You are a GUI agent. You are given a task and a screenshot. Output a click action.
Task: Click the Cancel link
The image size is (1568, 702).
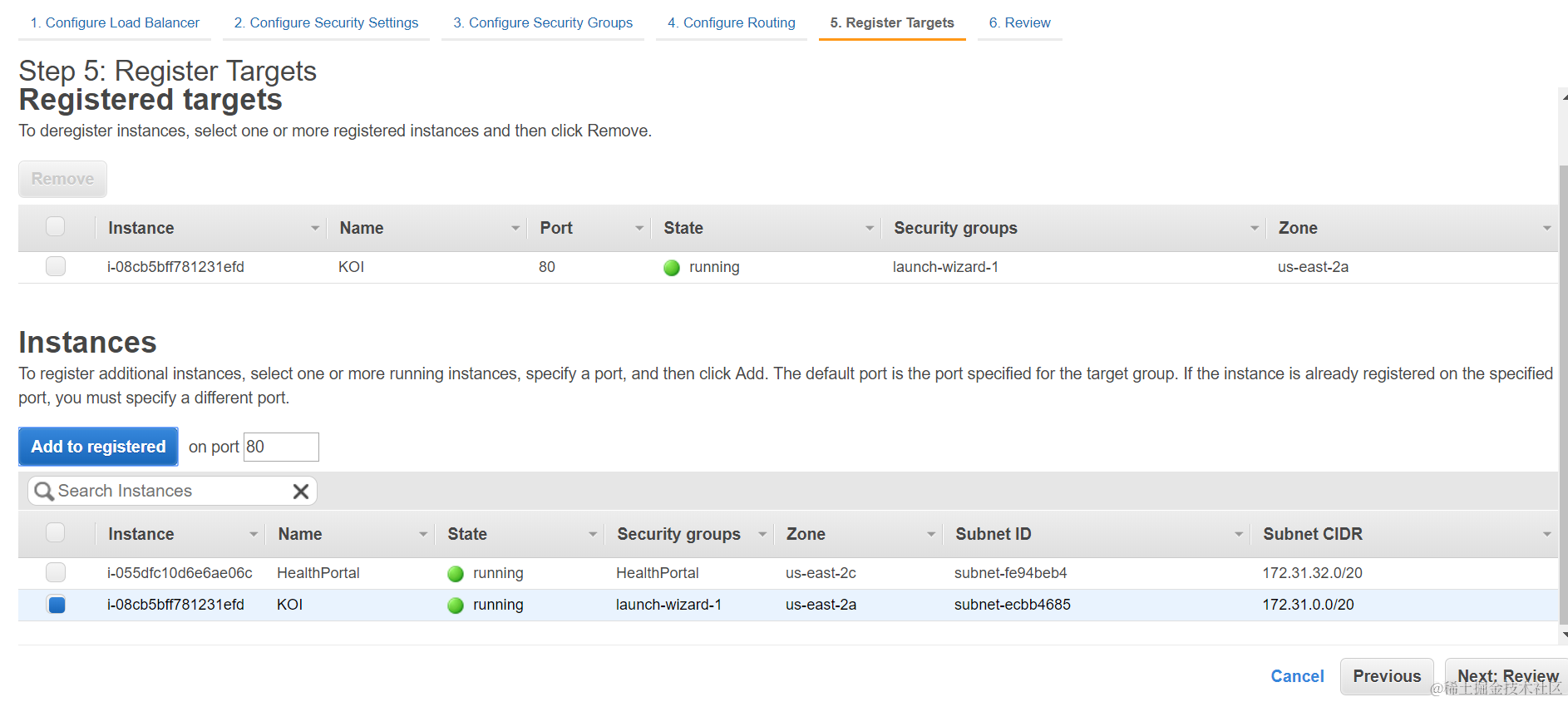pyautogui.click(x=1297, y=676)
